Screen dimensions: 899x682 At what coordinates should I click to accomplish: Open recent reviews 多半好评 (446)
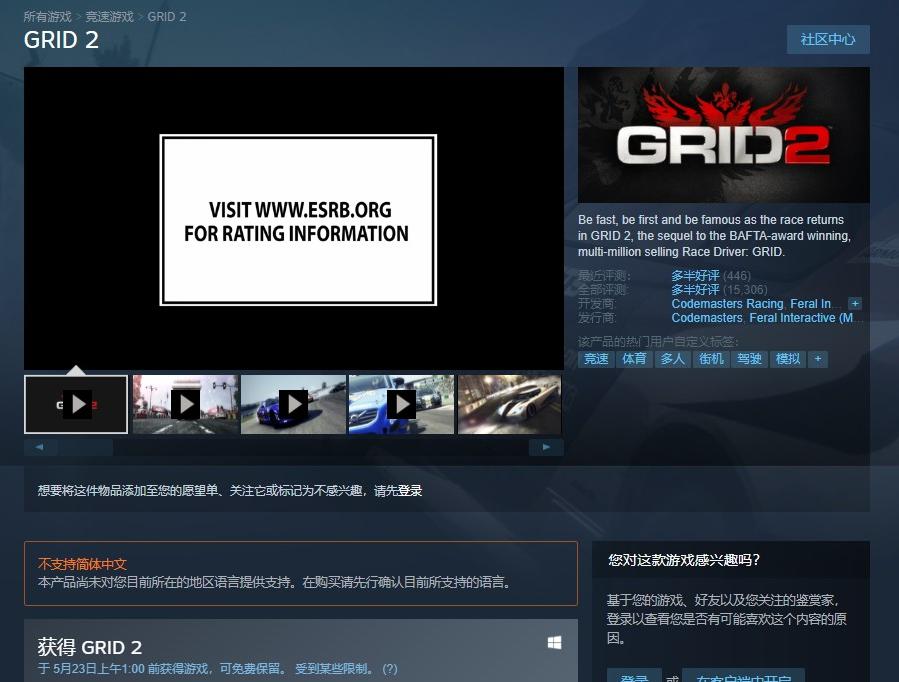711,276
